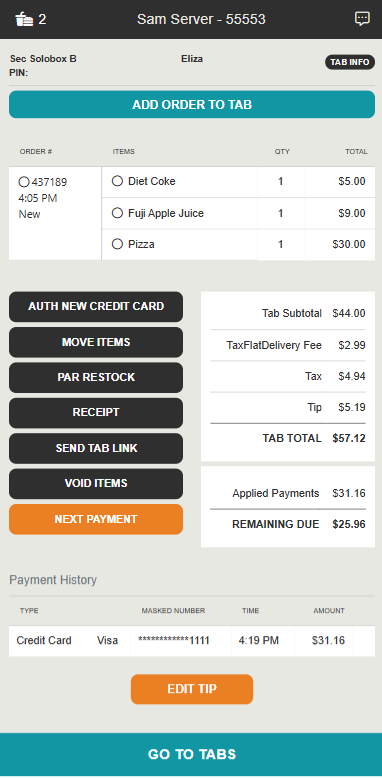The height and width of the screenshot is (778, 382).
Task: Send the tab link
Action: coord(96,449)
